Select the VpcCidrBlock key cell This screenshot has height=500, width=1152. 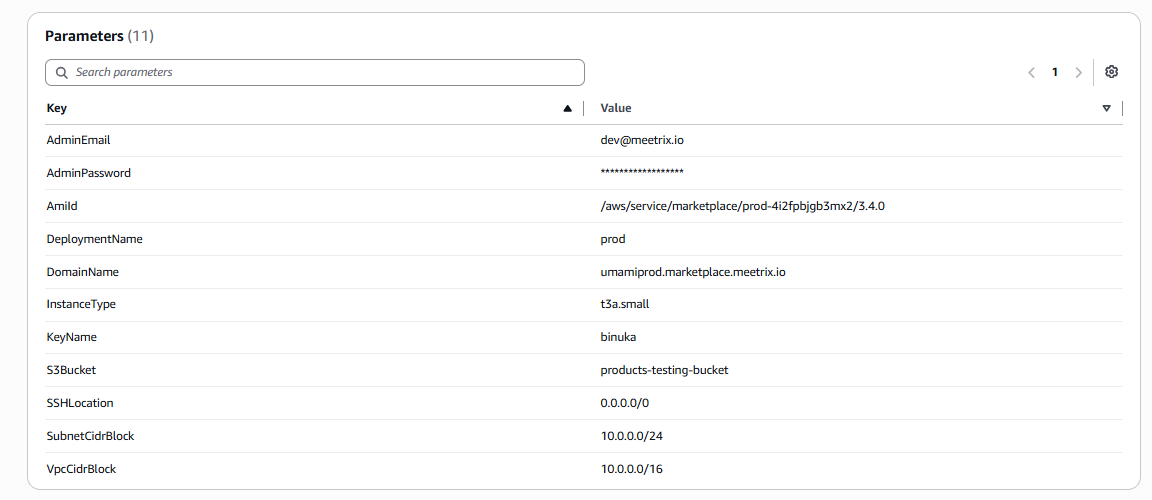[x=82, y=468]
